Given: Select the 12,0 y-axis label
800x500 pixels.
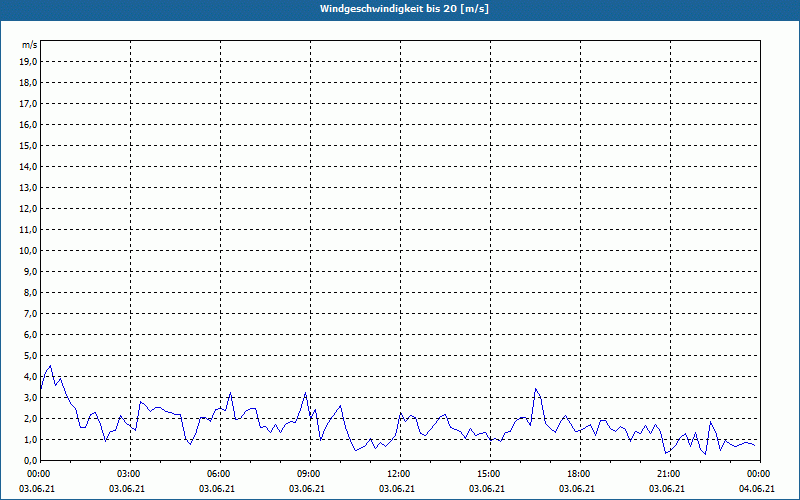Looking at the screenshot, I should pyautogui.click(x=28, y=208).
